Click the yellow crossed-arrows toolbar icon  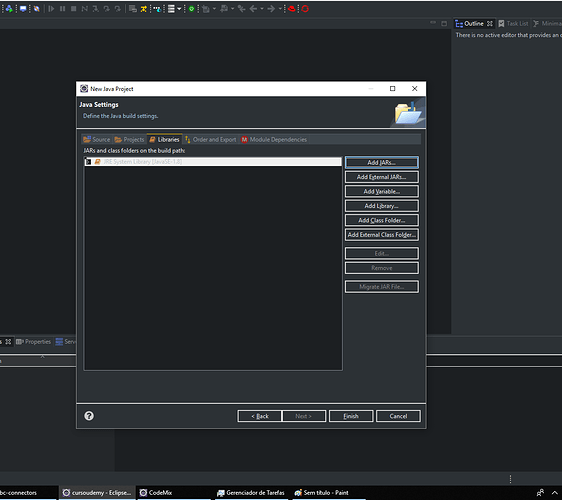tap(144, 9)
